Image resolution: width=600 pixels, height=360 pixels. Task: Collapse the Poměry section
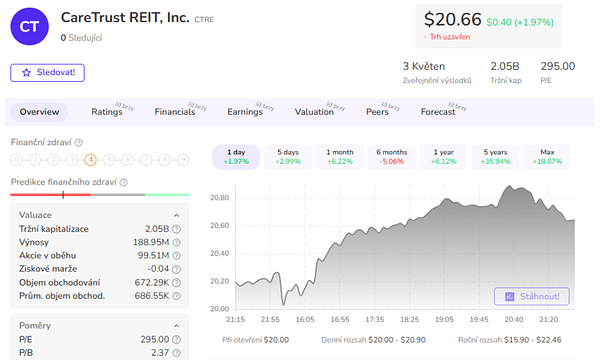tap(176, 326)
